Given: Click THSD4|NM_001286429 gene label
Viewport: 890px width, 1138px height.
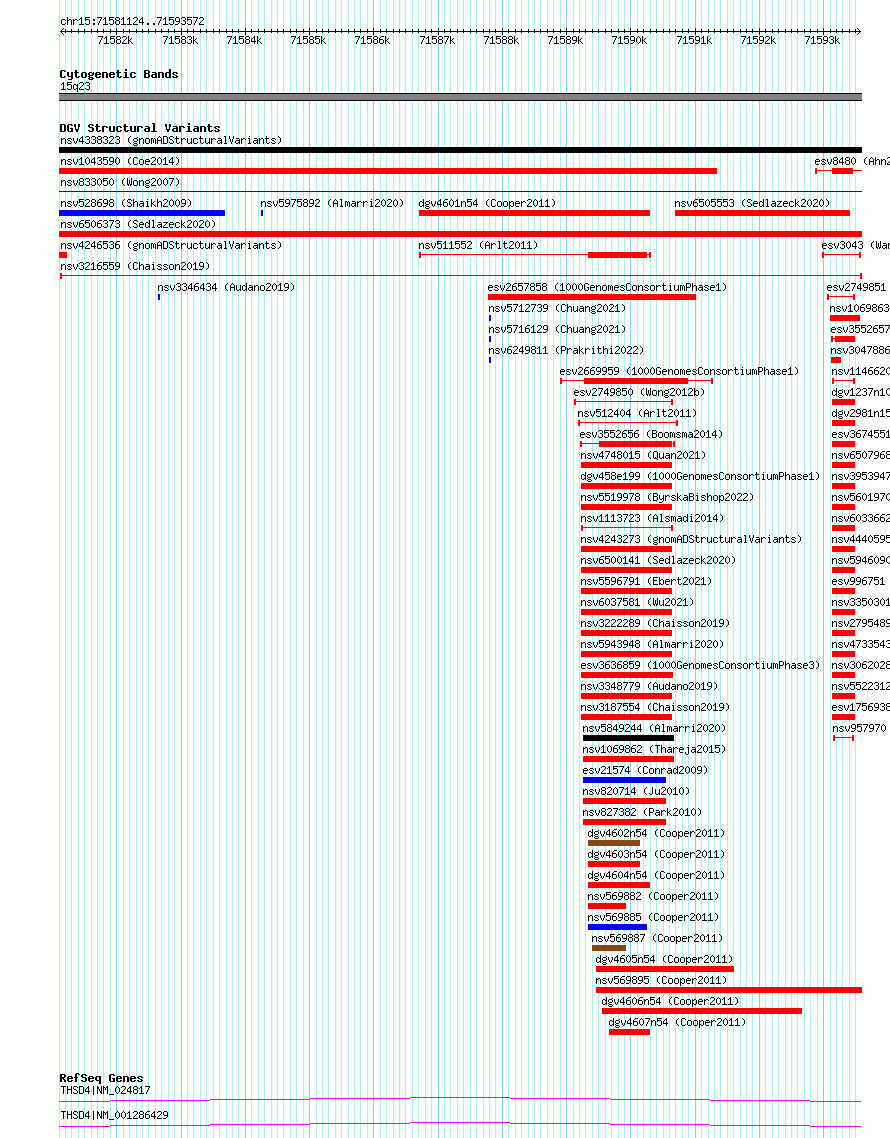Looking at the screenshot, I should point(114,1116).
